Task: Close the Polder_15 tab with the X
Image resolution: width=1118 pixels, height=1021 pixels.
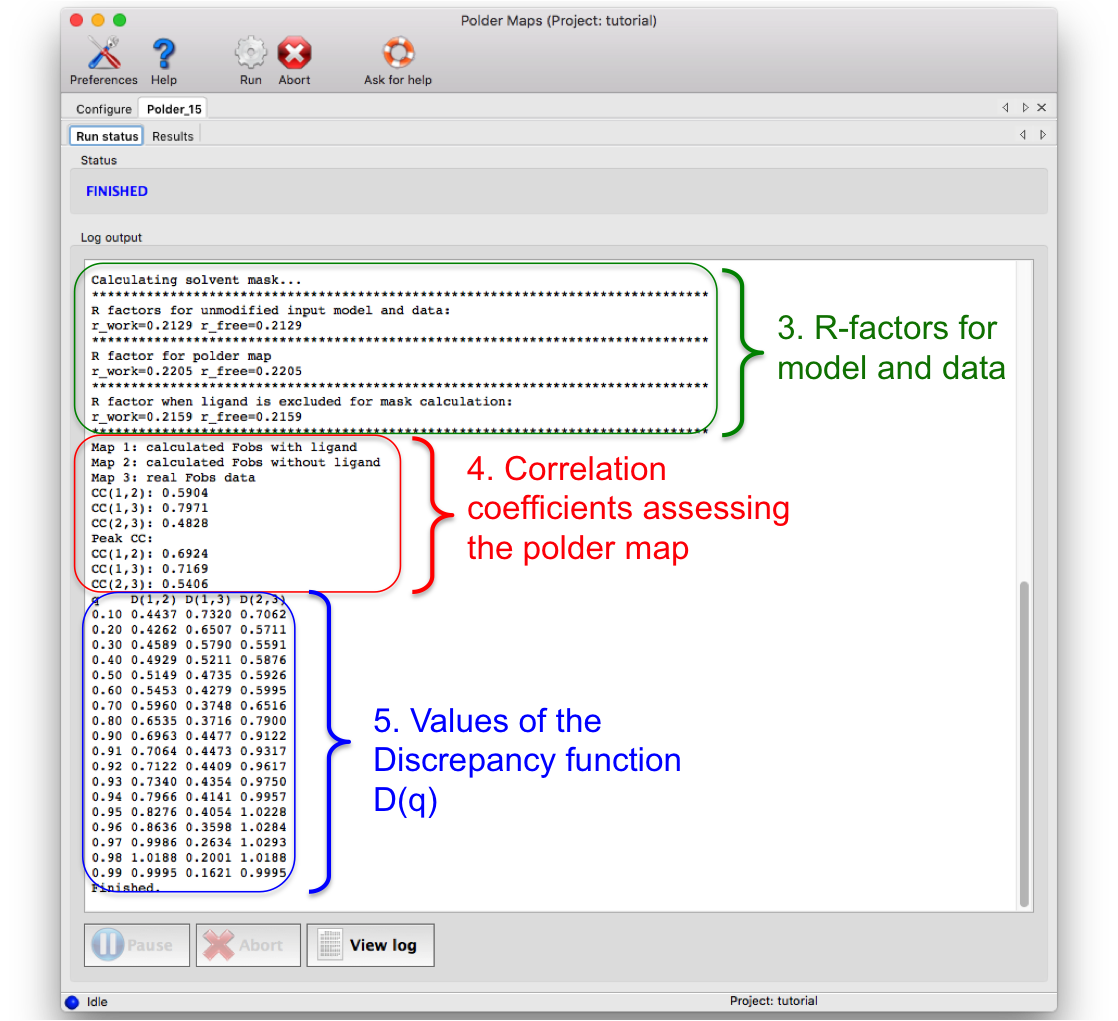Action: click(1041, 108)
